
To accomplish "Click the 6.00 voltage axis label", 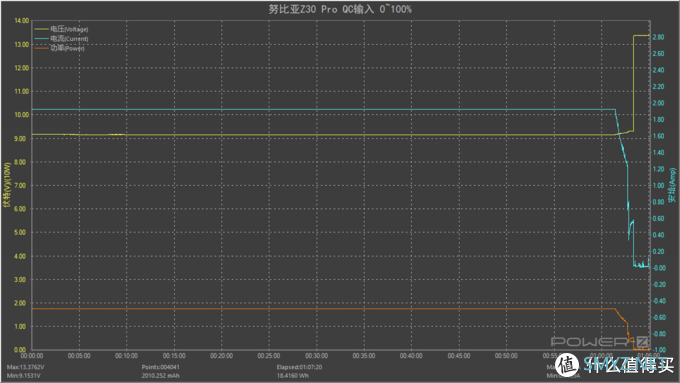I will click(x=20, y=209).
